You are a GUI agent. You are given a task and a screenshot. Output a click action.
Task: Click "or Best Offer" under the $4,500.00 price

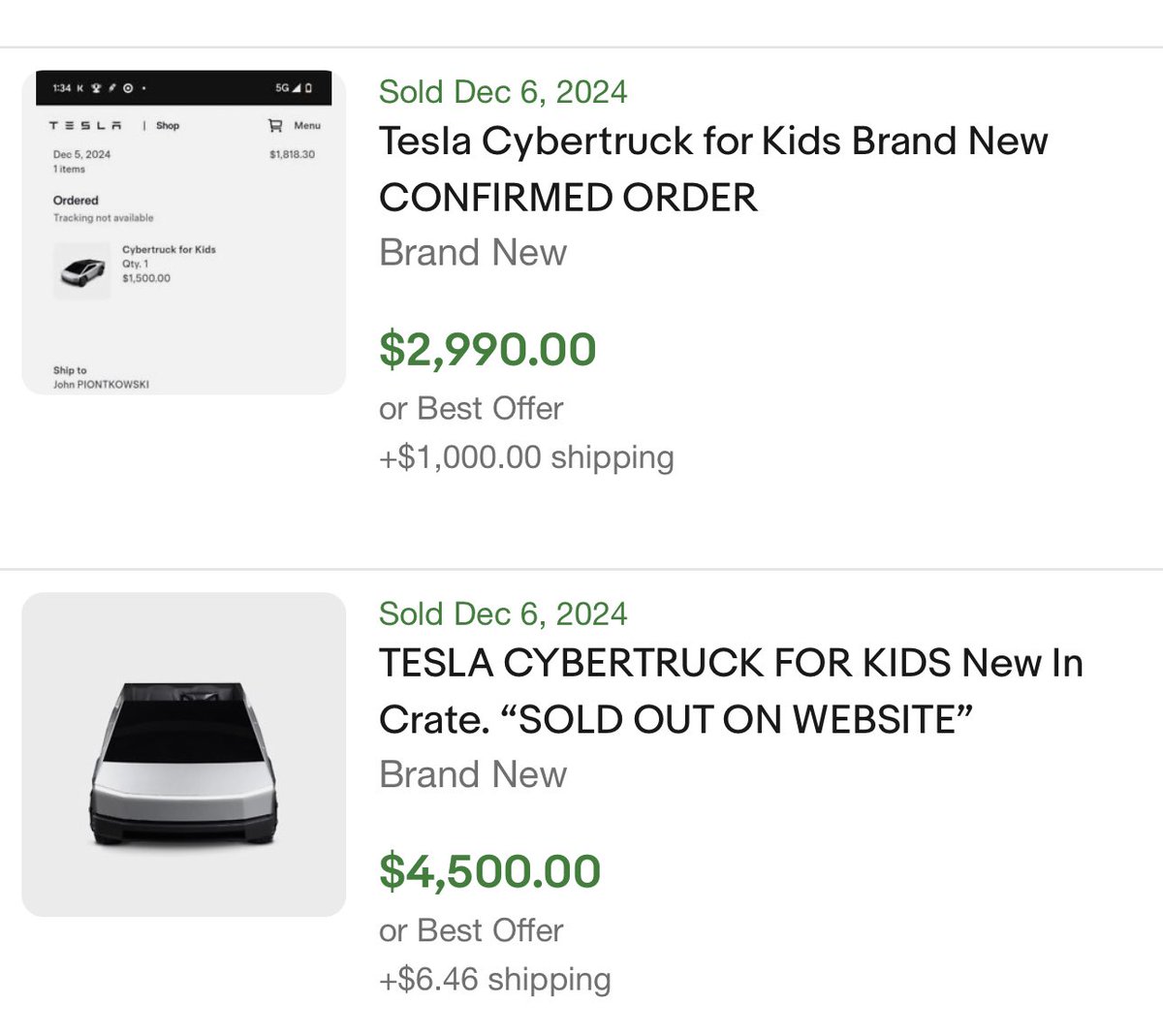coord(471,930)
